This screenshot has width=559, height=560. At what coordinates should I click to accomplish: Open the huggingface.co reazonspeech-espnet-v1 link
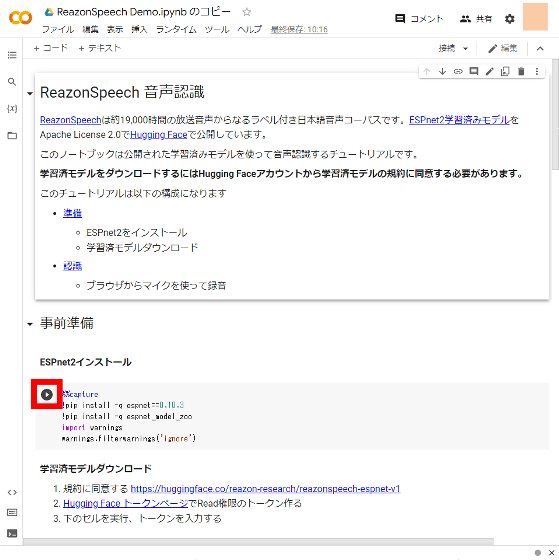pos(265,489)
